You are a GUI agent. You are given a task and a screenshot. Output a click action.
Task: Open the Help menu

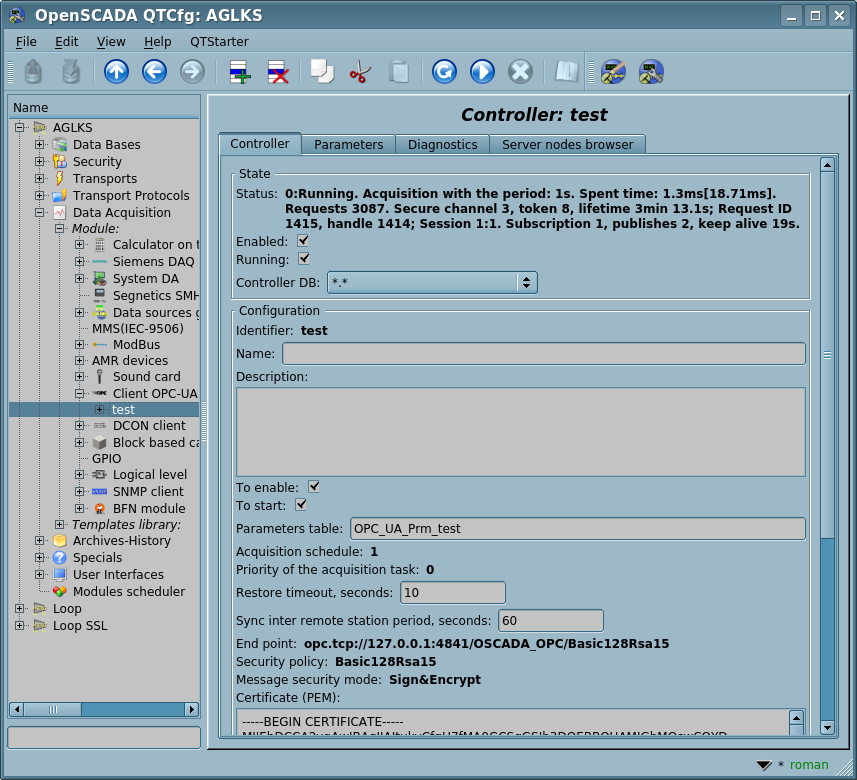tap(157, 42)
